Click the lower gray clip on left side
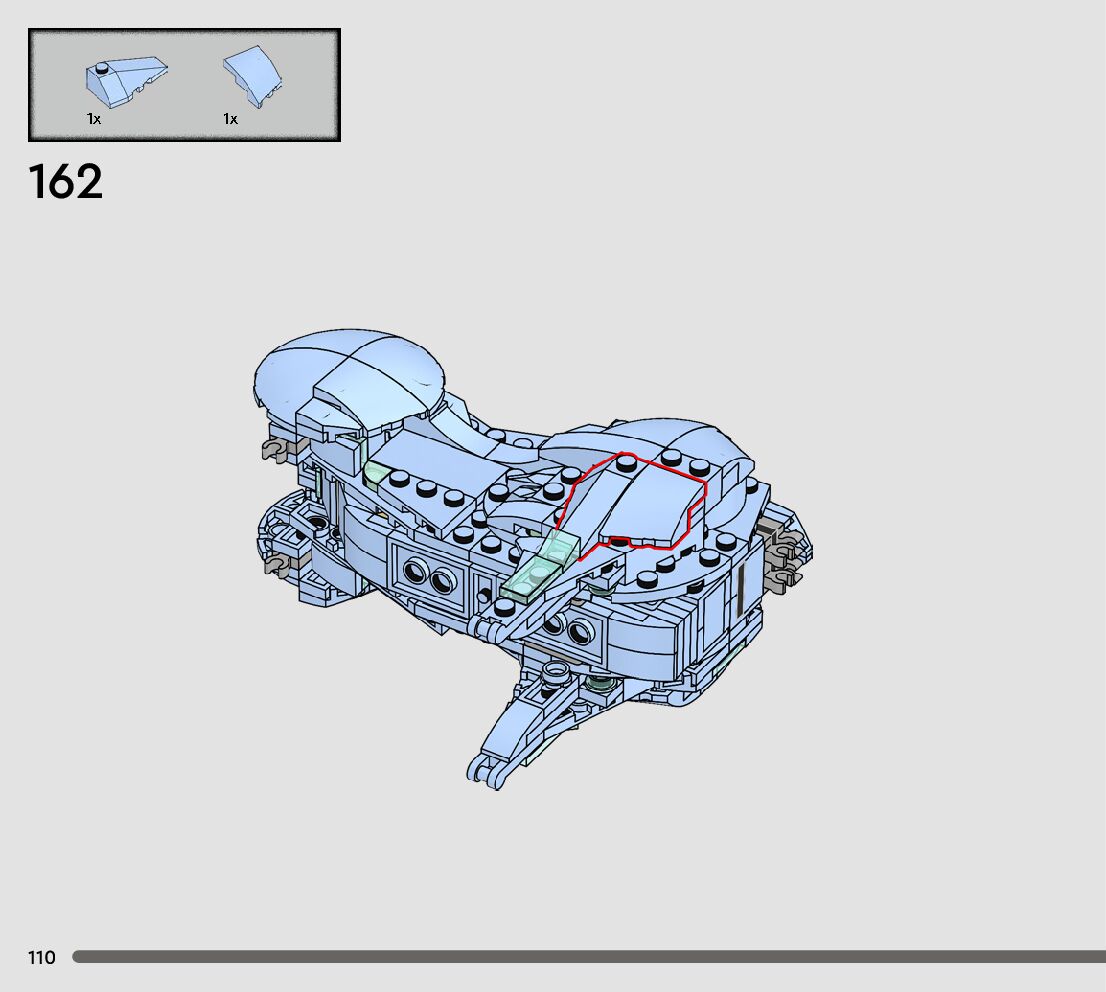The width and height of the screenshot is (1106, 992). click(276, 566)
